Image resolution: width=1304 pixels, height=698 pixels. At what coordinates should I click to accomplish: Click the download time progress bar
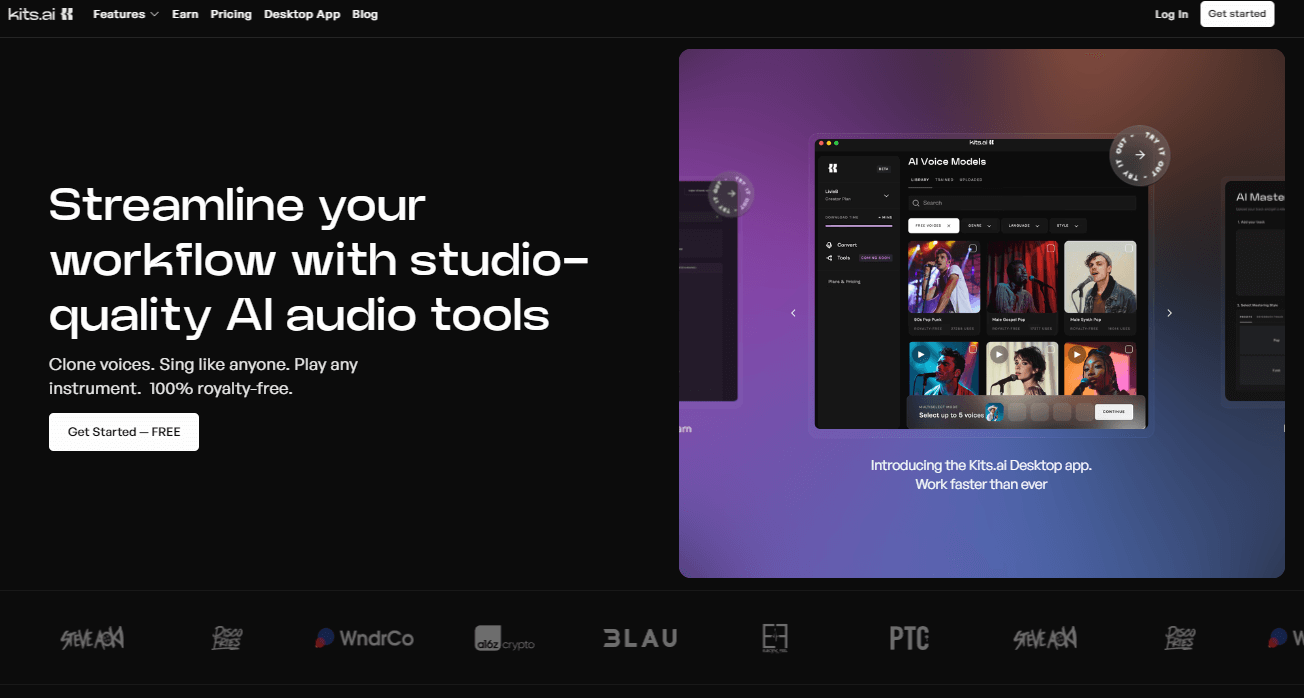[858, 226]
